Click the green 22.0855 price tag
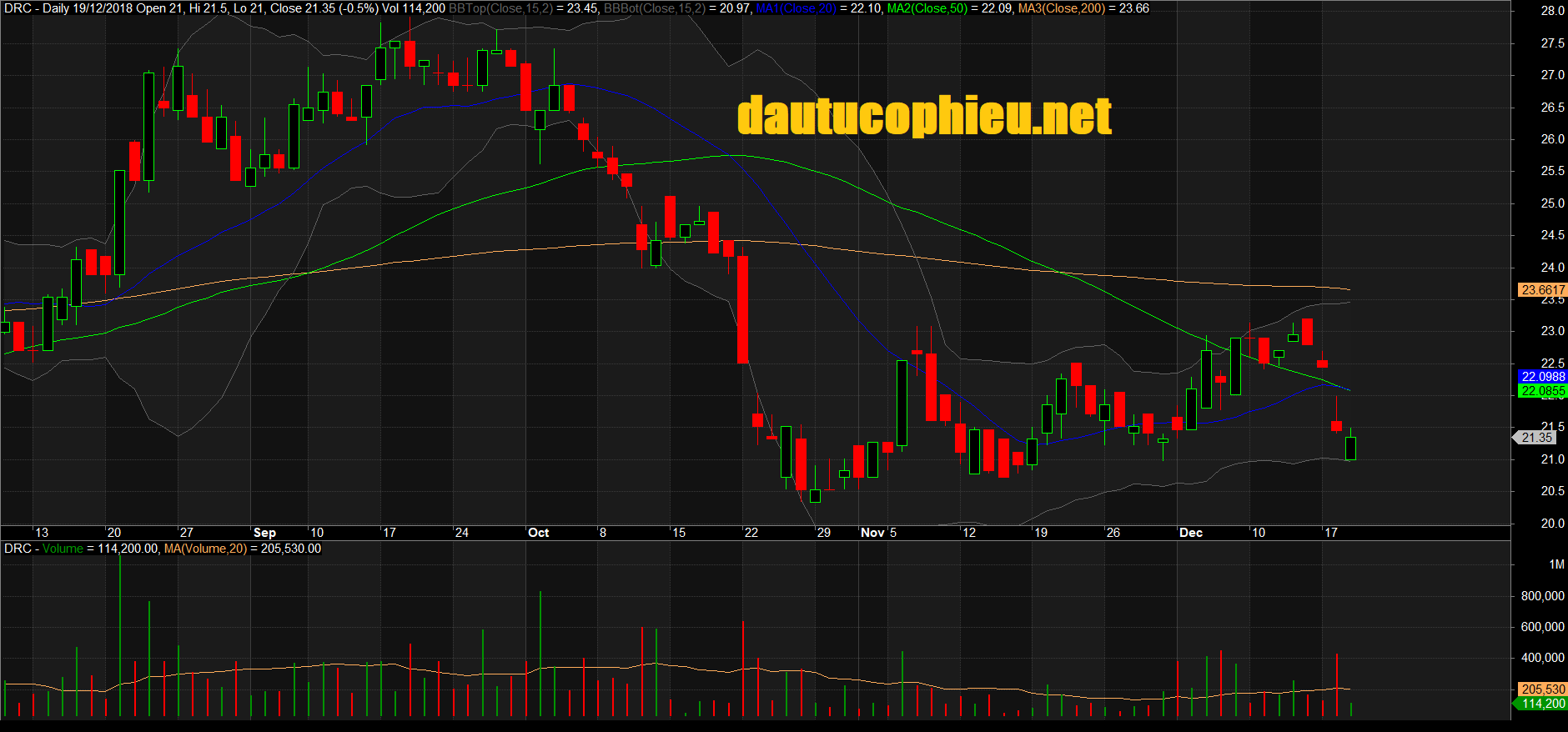 coord(1543,391)
